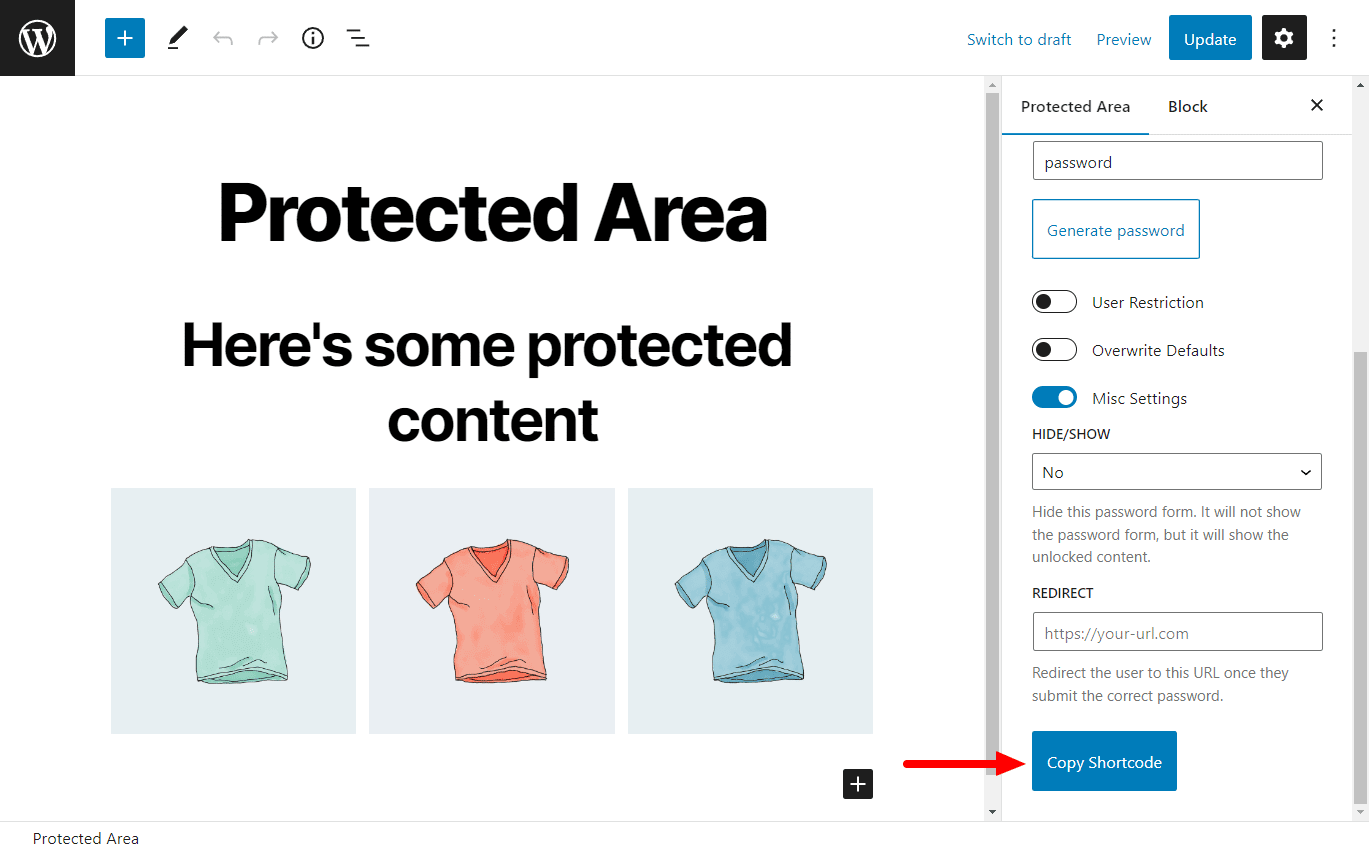1369x852 pixels.
Task: Disable the Misc Settings toggle
Action: click(1054, 397)
